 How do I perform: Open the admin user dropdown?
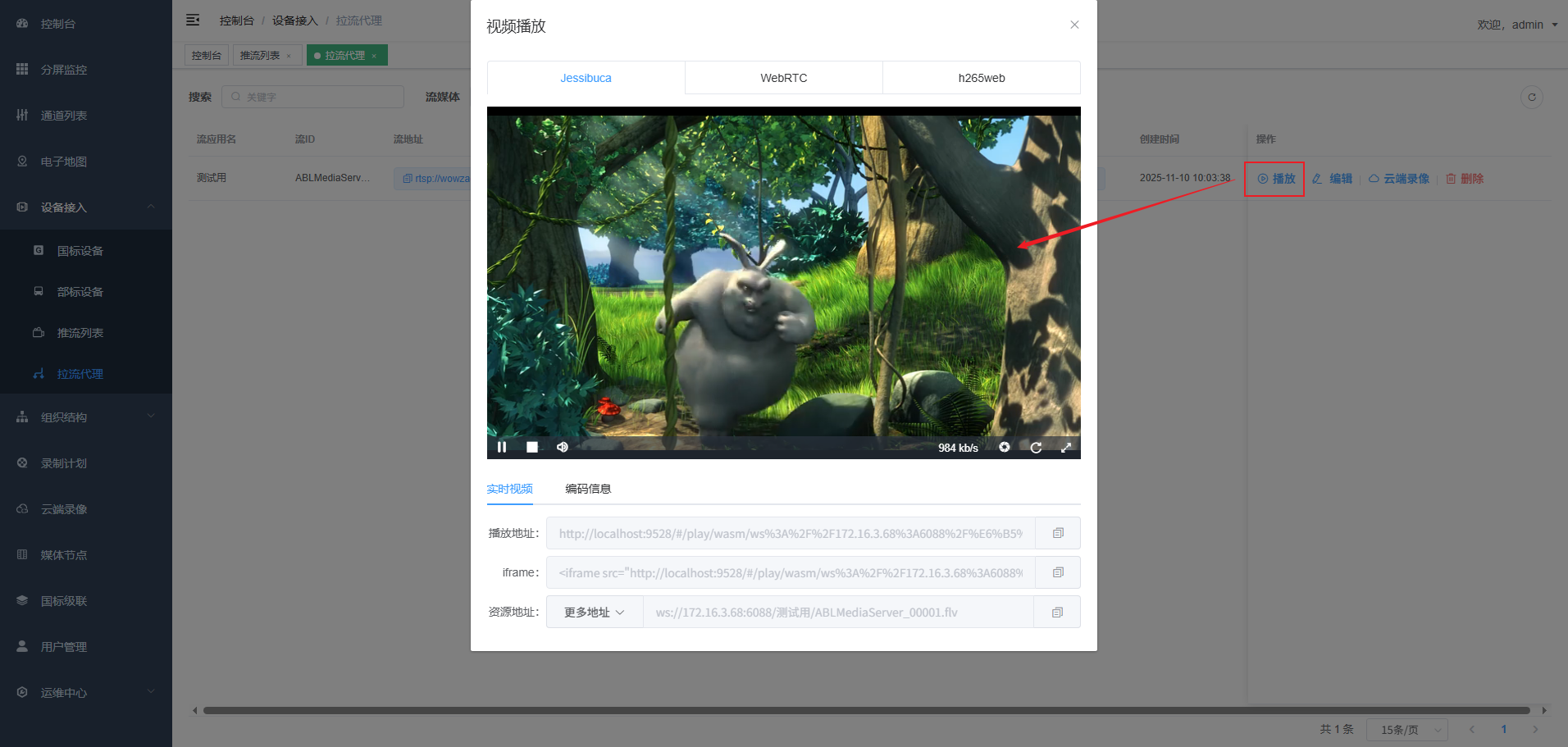point(1517,25)
